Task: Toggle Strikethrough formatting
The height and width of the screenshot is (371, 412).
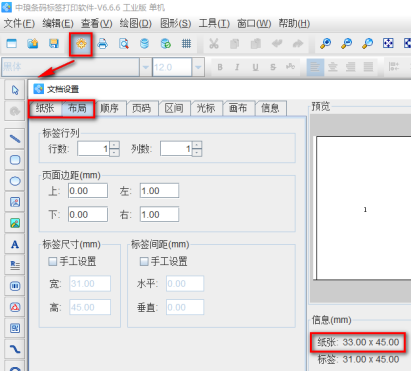Action: [x=273, y=67]
